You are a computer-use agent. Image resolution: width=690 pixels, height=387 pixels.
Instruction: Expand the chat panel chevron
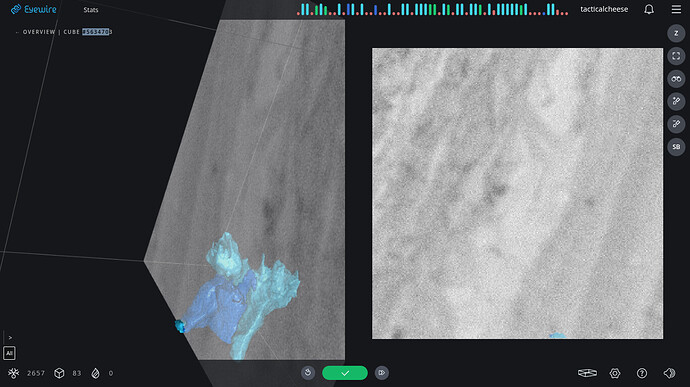[10, 338]
